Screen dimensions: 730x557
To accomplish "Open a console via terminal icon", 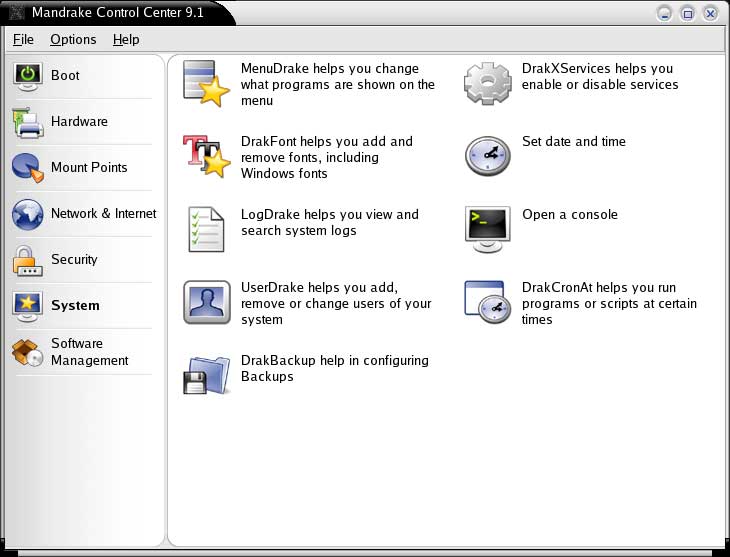I will (488, 229).
